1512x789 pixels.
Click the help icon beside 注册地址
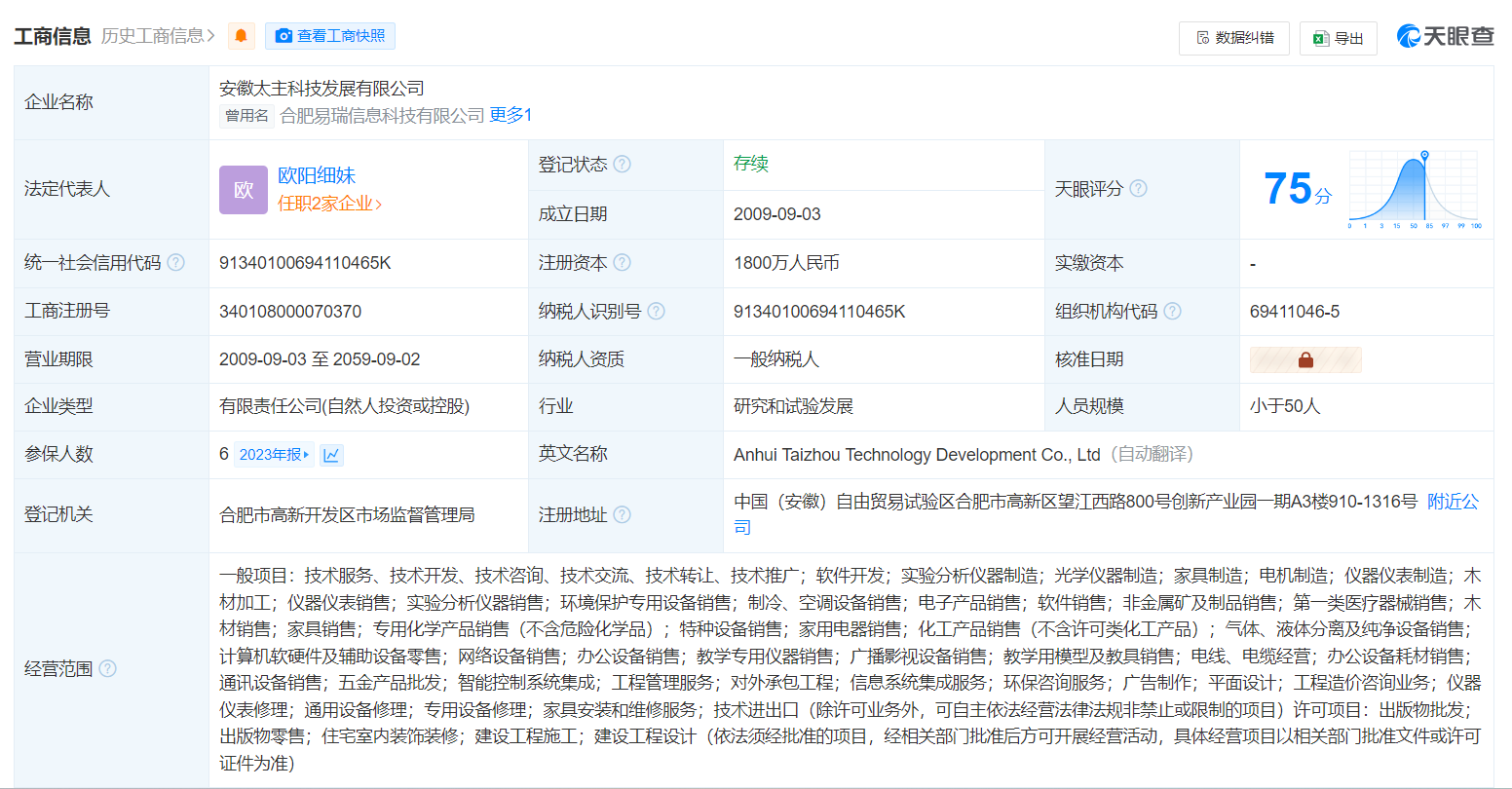pos(622,514)
